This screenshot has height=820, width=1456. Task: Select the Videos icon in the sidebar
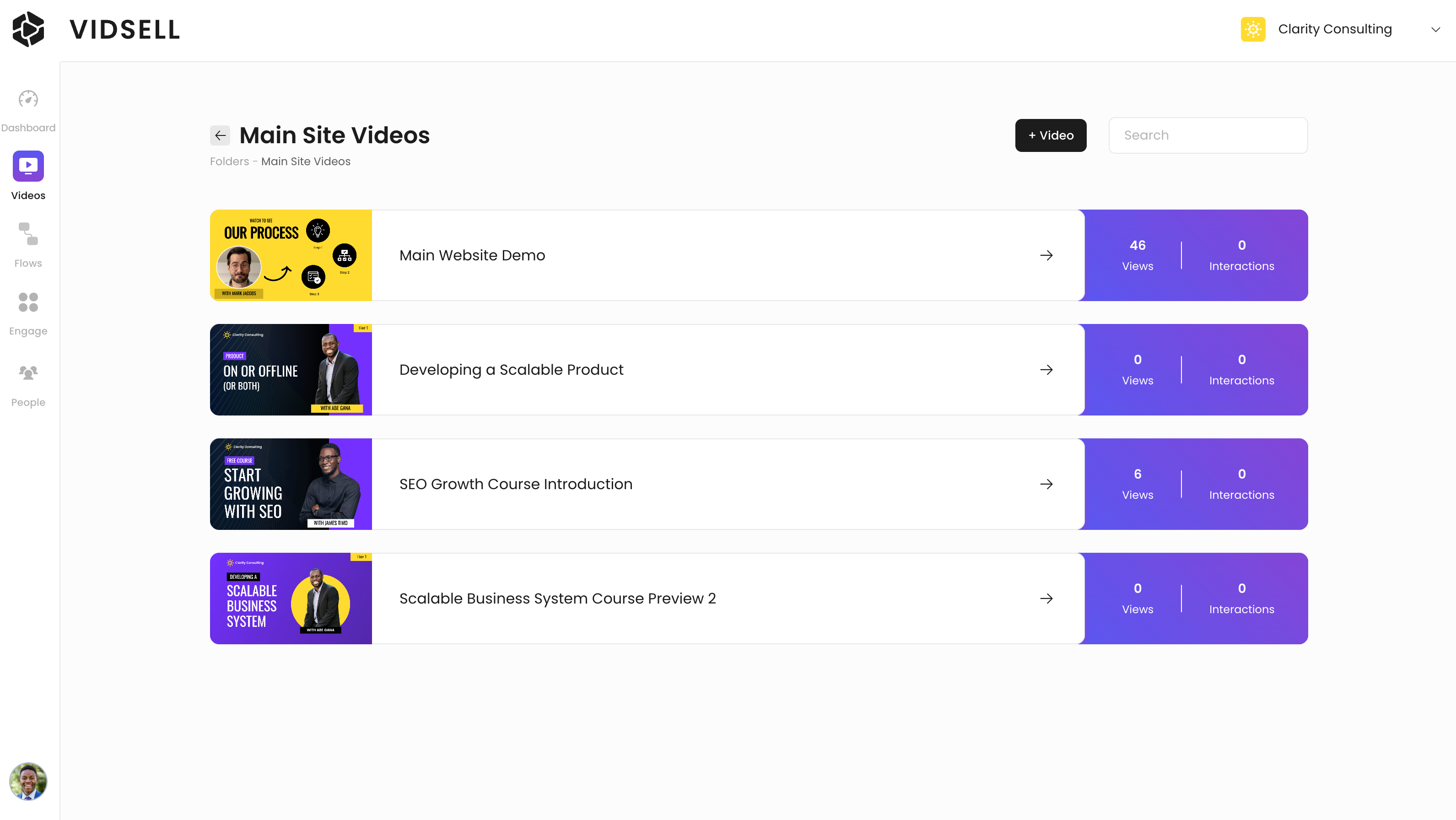(28, 166)
